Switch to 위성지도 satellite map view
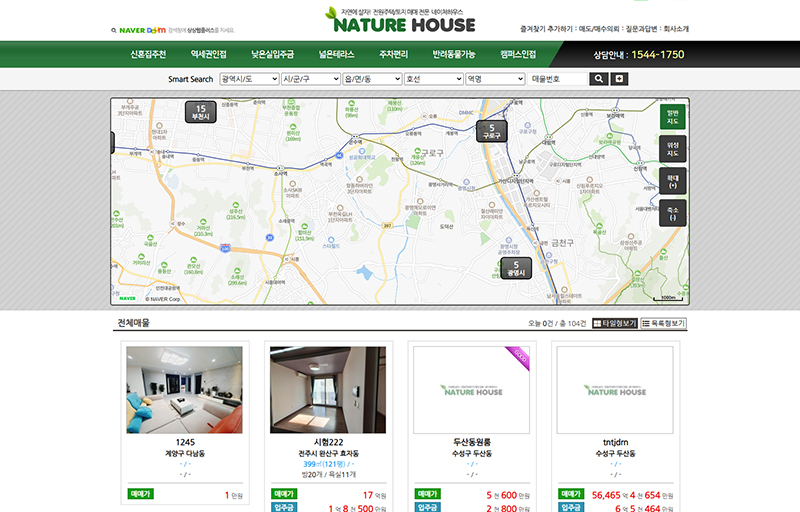This screenshot has height=512, width=800. pos(672,149)
